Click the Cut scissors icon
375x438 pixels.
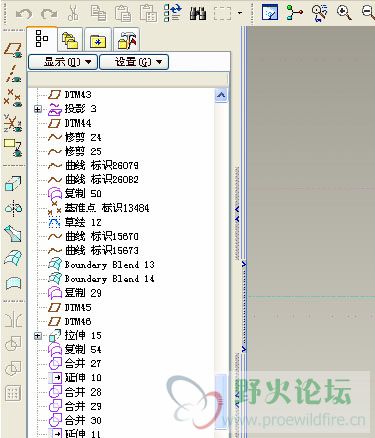[73, 13]
